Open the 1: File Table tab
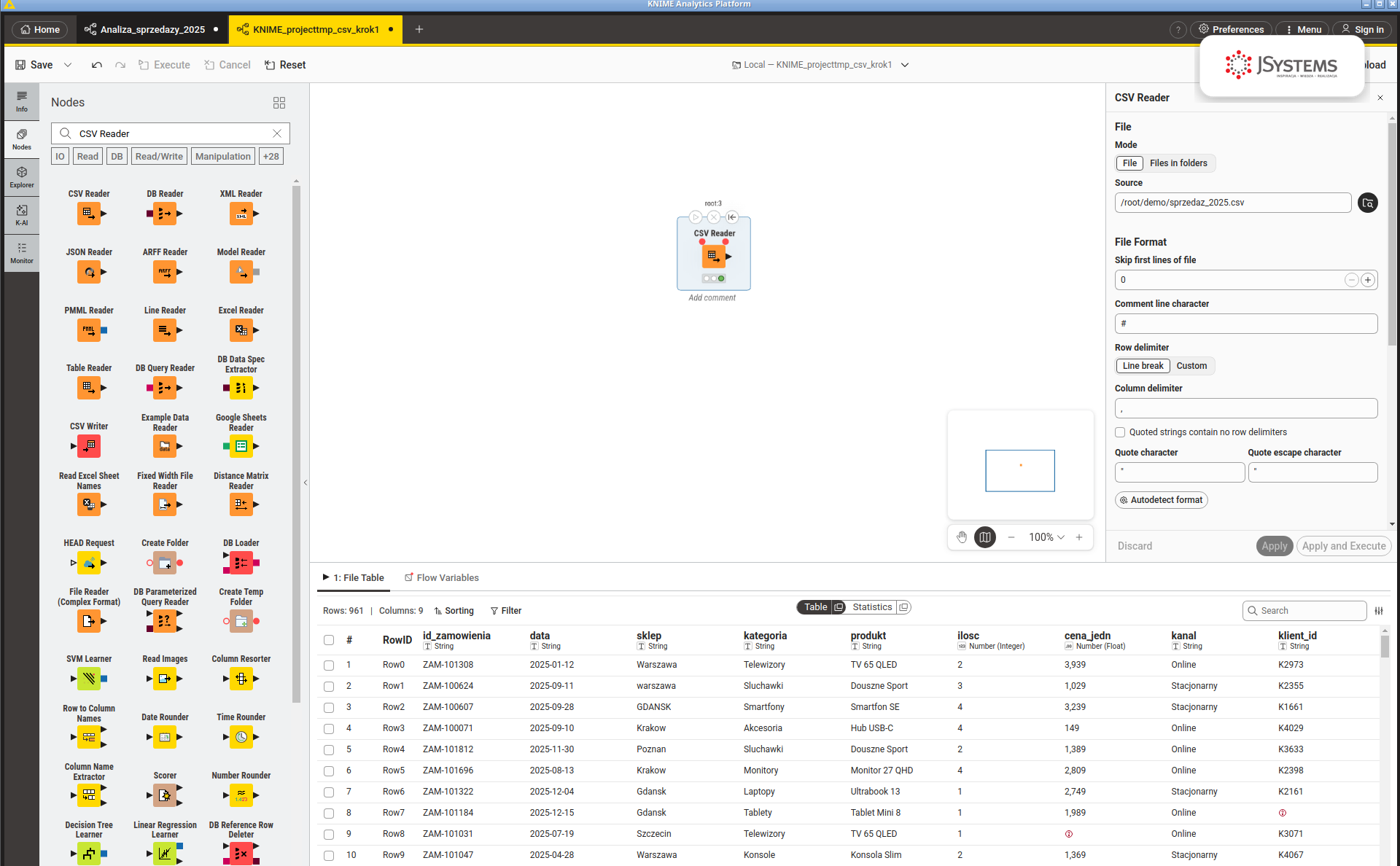The width and height of the screenshot is (1400, 866). click(354, 577)
